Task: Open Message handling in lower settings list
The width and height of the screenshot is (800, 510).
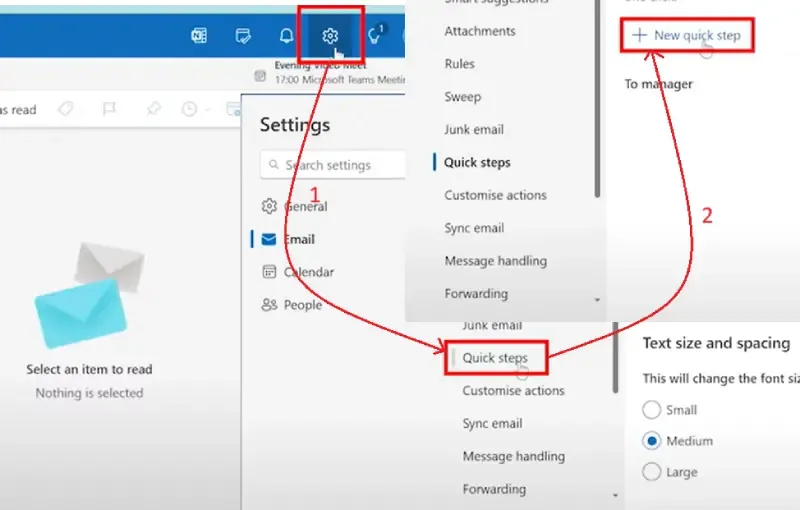Action: pyautogui.click(x=514, y=456)
